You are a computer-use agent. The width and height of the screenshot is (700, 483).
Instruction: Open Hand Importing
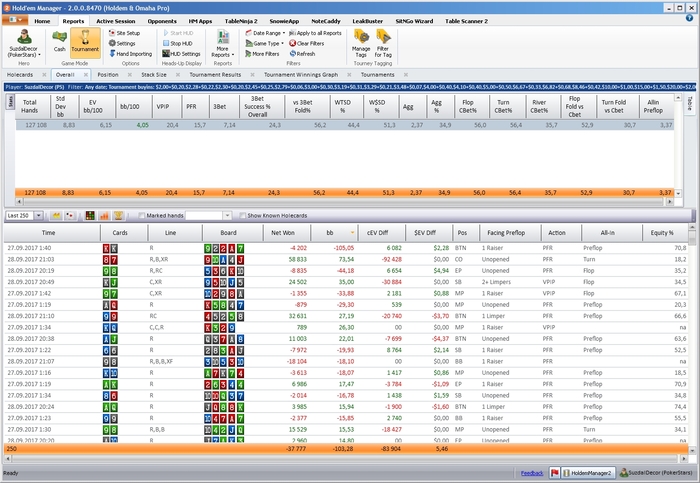(130, 54)
